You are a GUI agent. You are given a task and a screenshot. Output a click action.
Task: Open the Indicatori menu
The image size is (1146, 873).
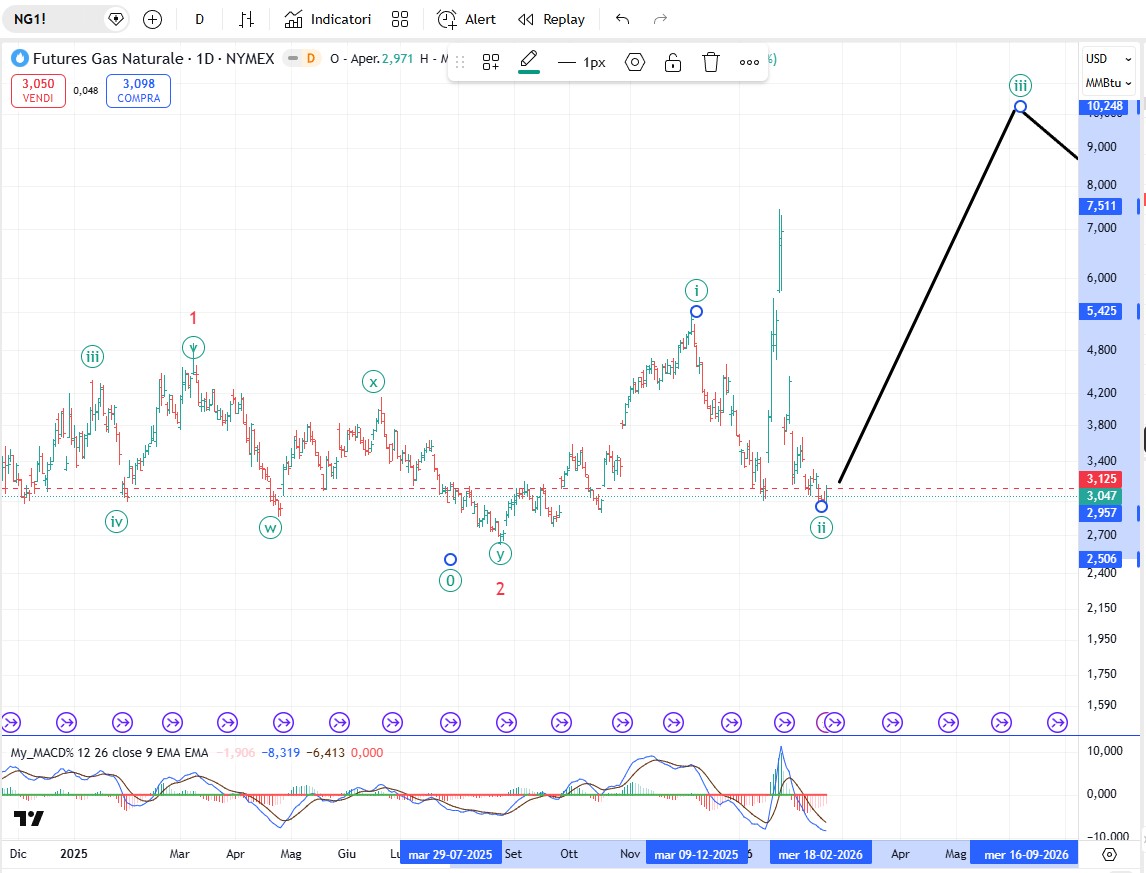pos(328,19)
